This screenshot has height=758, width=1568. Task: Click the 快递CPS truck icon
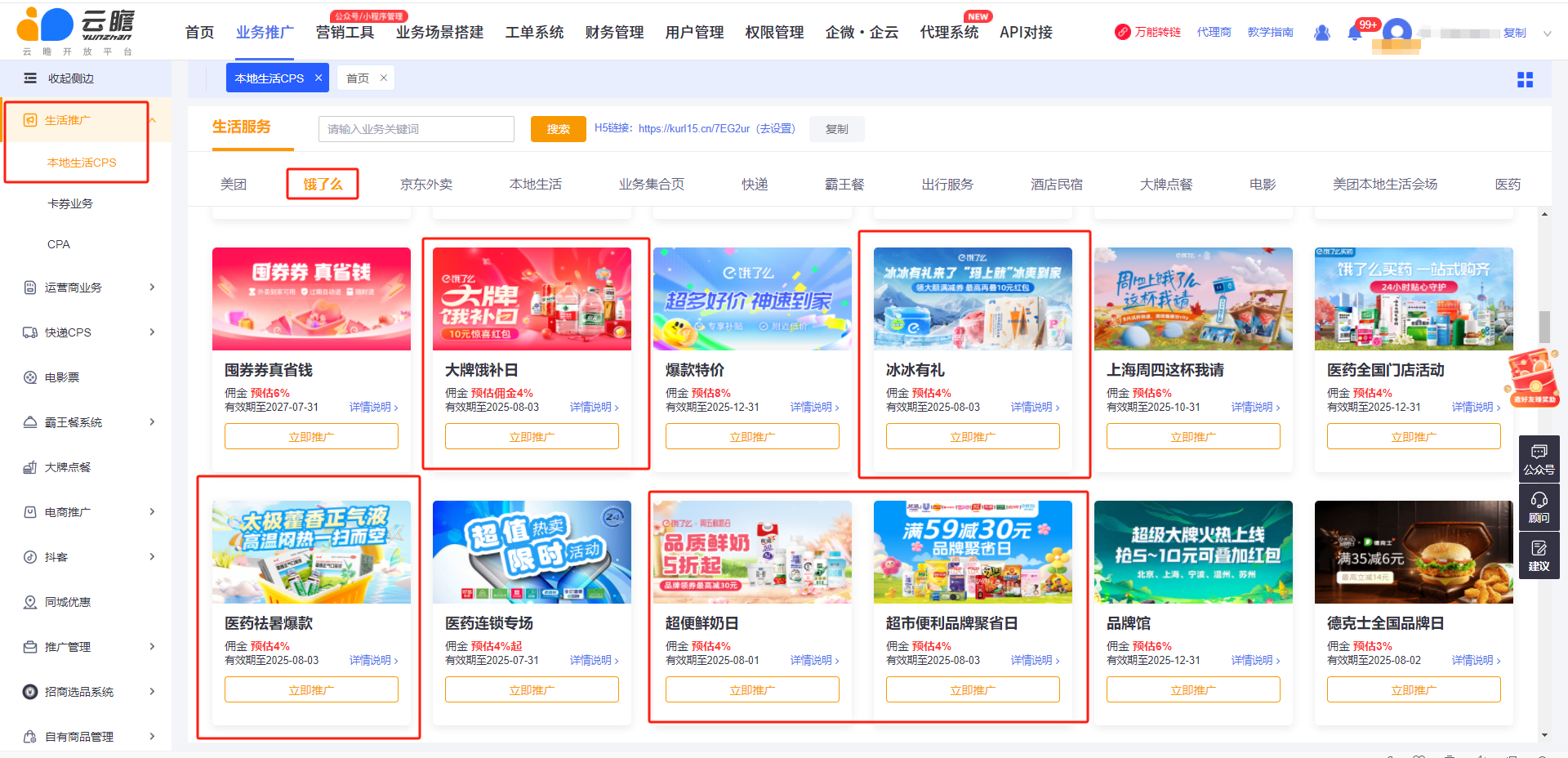pyautogui.click(x=30, y=332)
